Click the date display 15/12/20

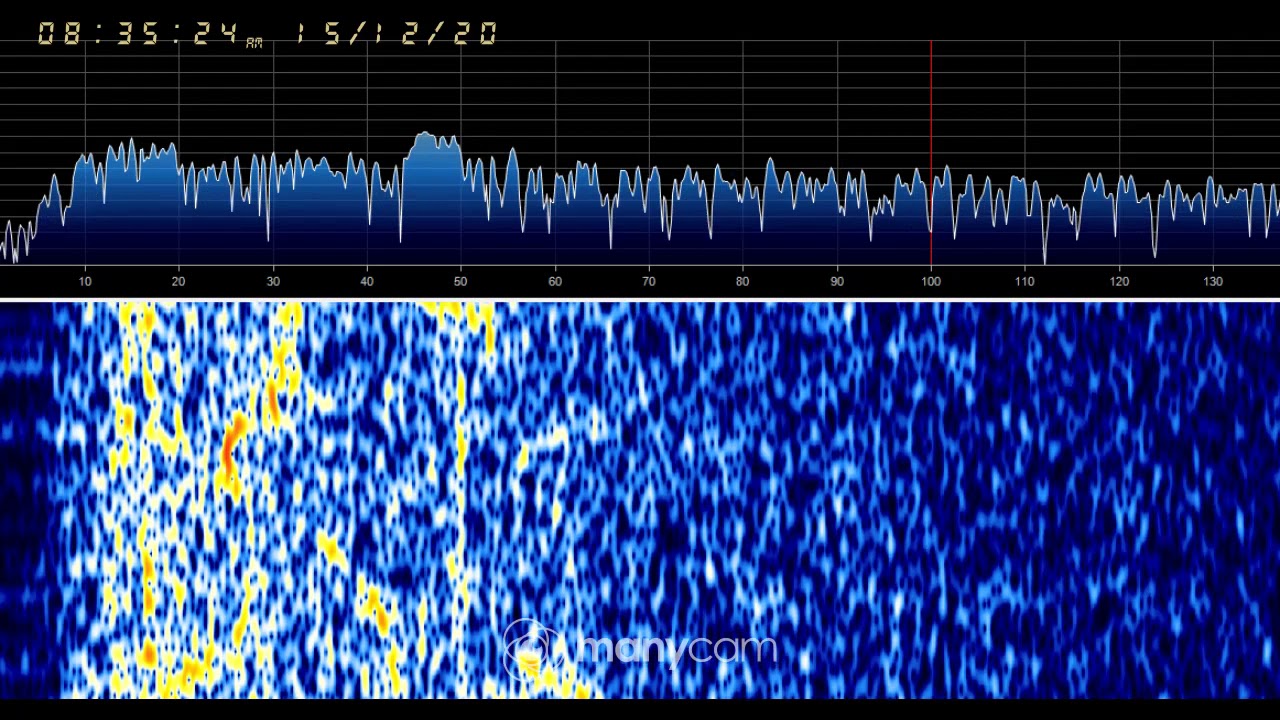coord(396,34)
